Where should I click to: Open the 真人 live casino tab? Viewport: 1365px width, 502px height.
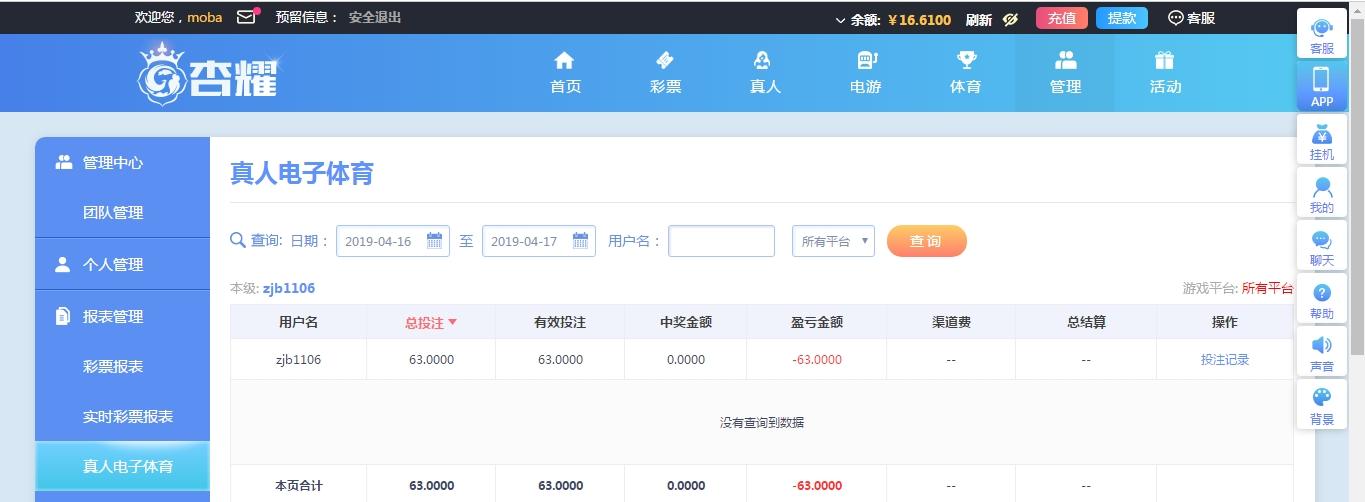pos(765,73)
